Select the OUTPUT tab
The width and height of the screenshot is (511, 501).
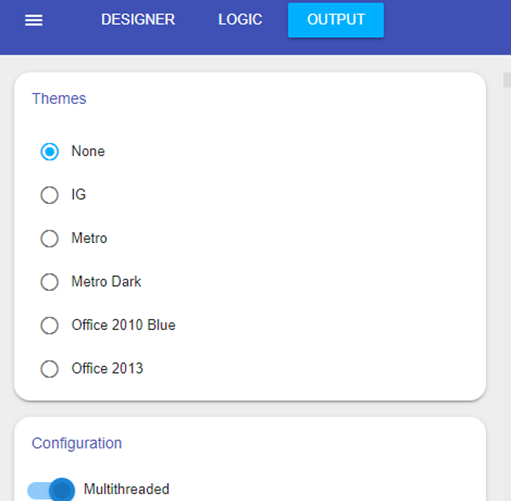[x=336, y=20]
